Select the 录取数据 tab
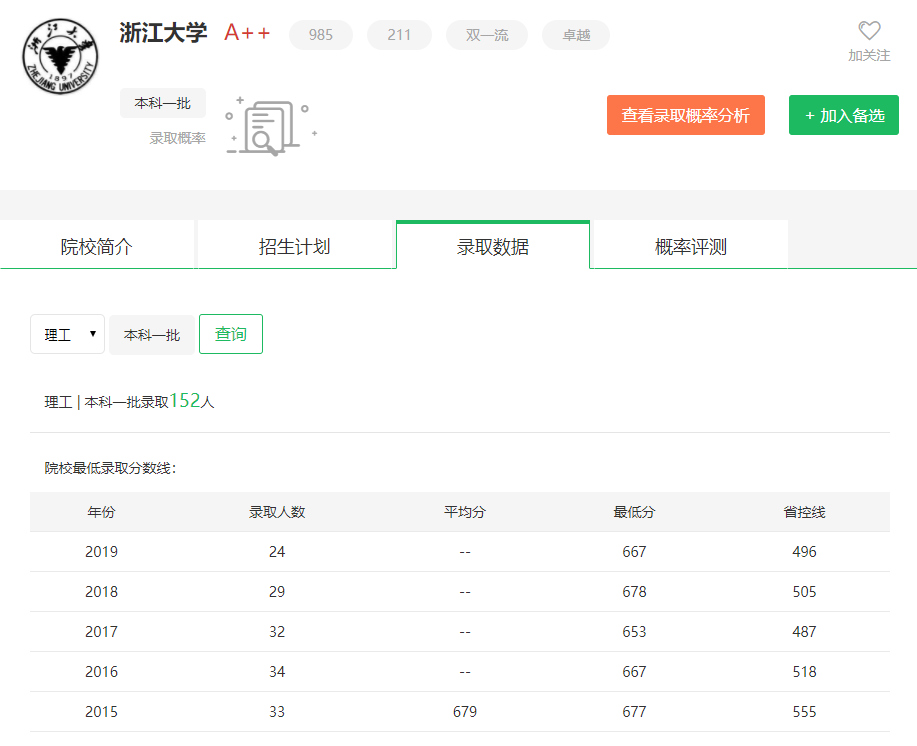 point(493,246)
